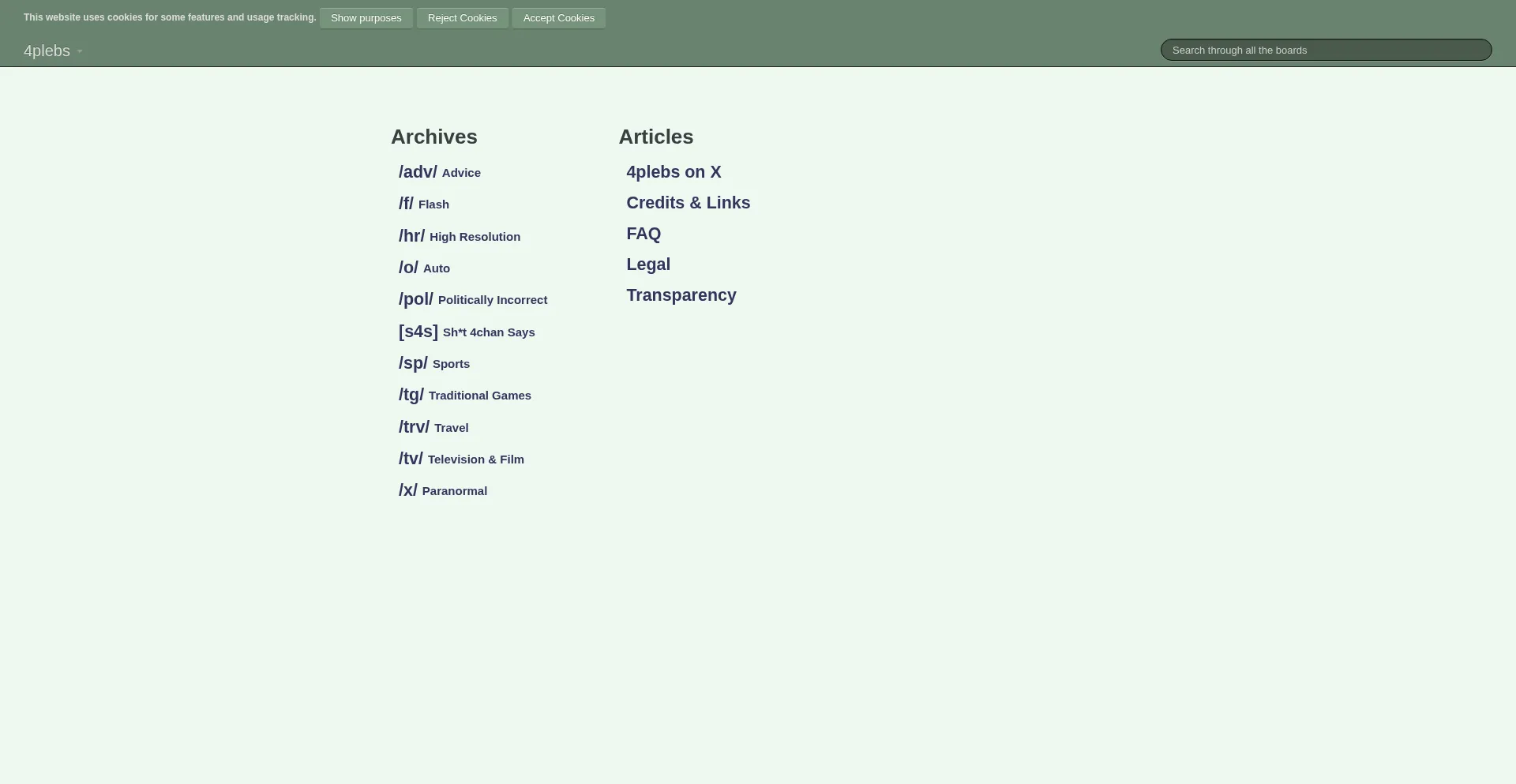
Task: Read the Legal article
Action: click(x=648, y=264)
